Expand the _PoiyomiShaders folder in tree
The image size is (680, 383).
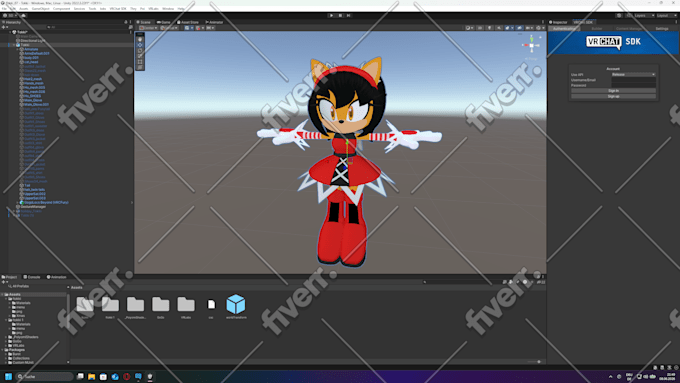pos(6,337)
